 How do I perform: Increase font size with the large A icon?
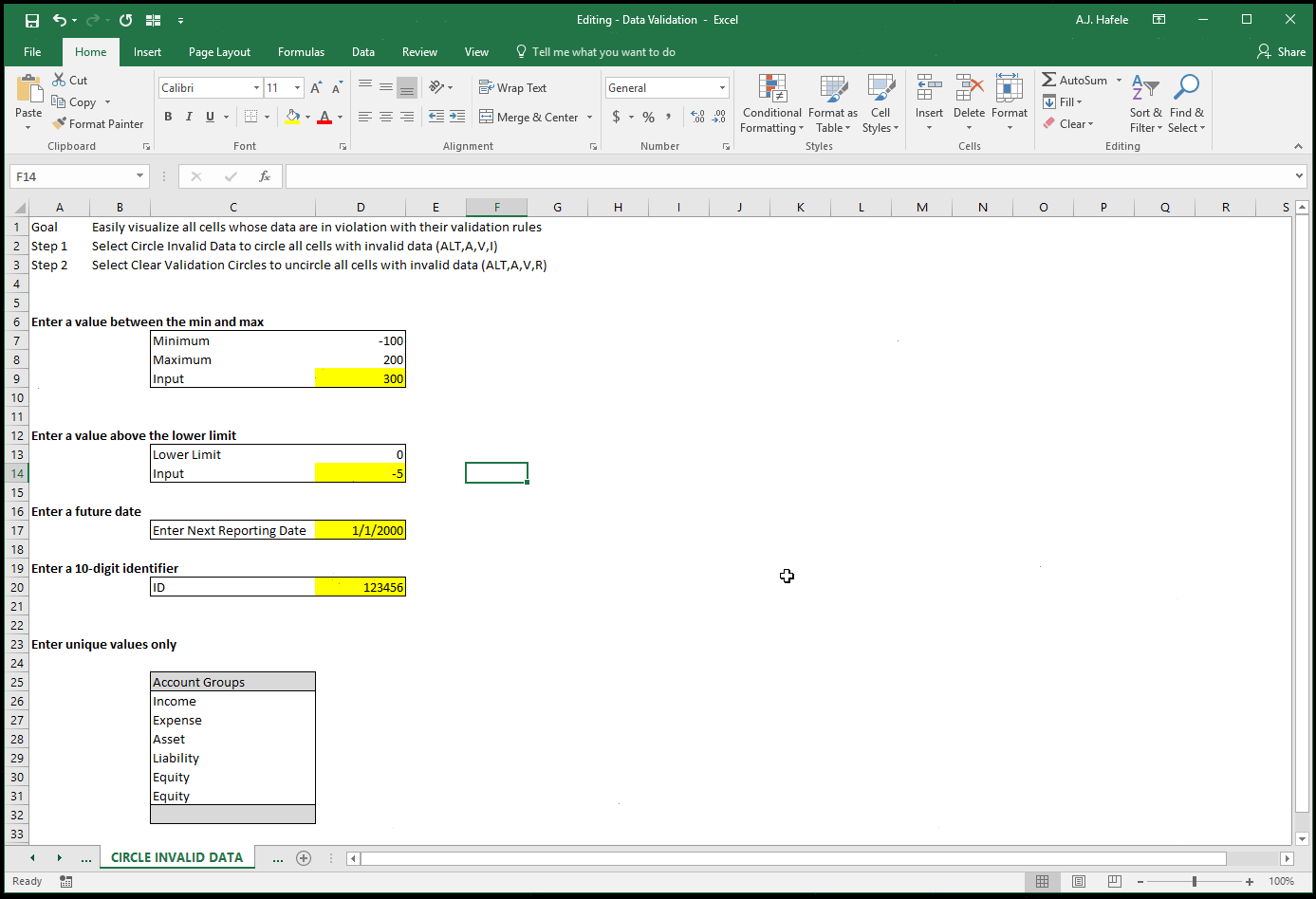pyautogui.click(x=317, y=88)
